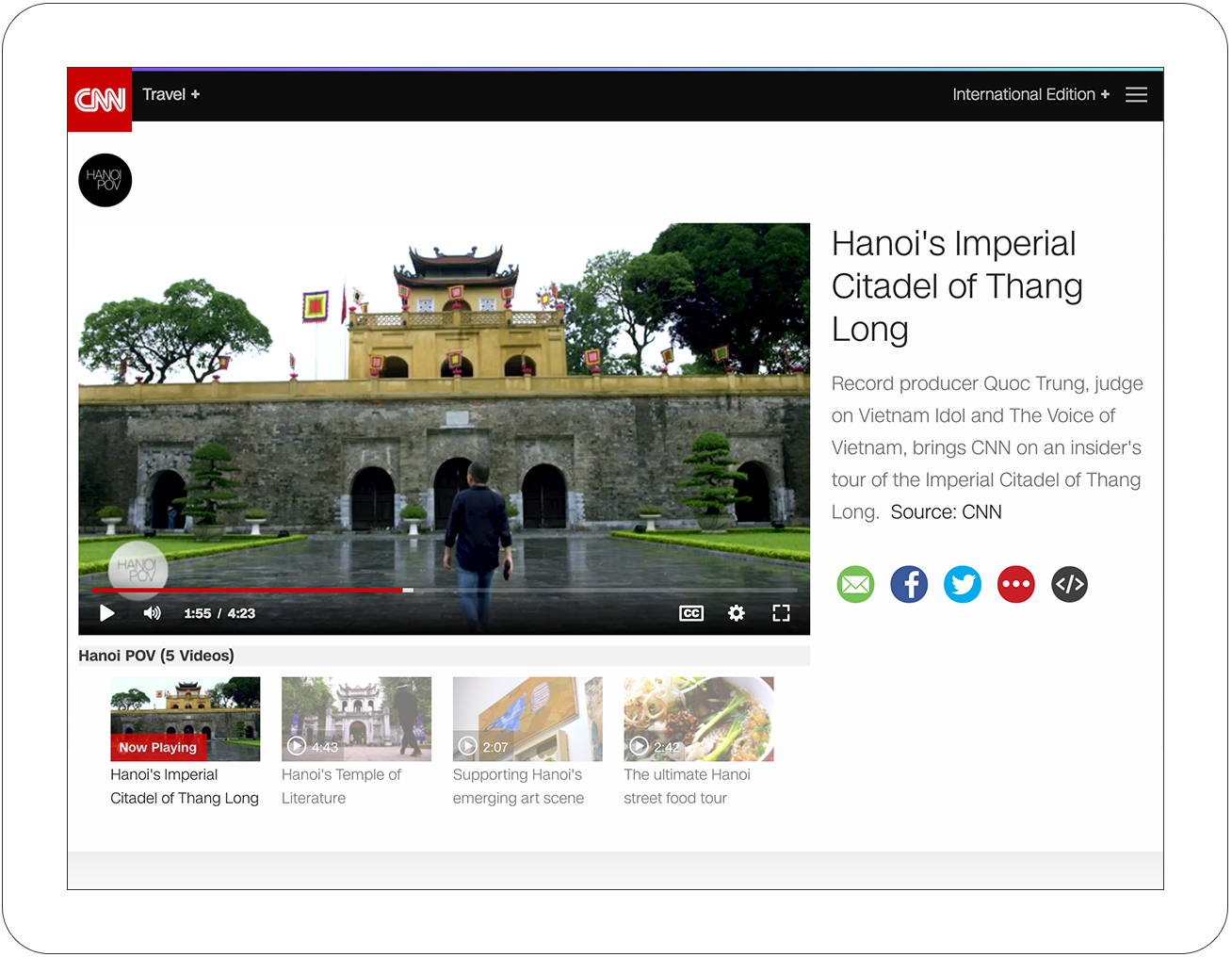This screenshot has height=957, width=1232.
Task: Expand the Travel section menu
Action: (x=170, y=94)
